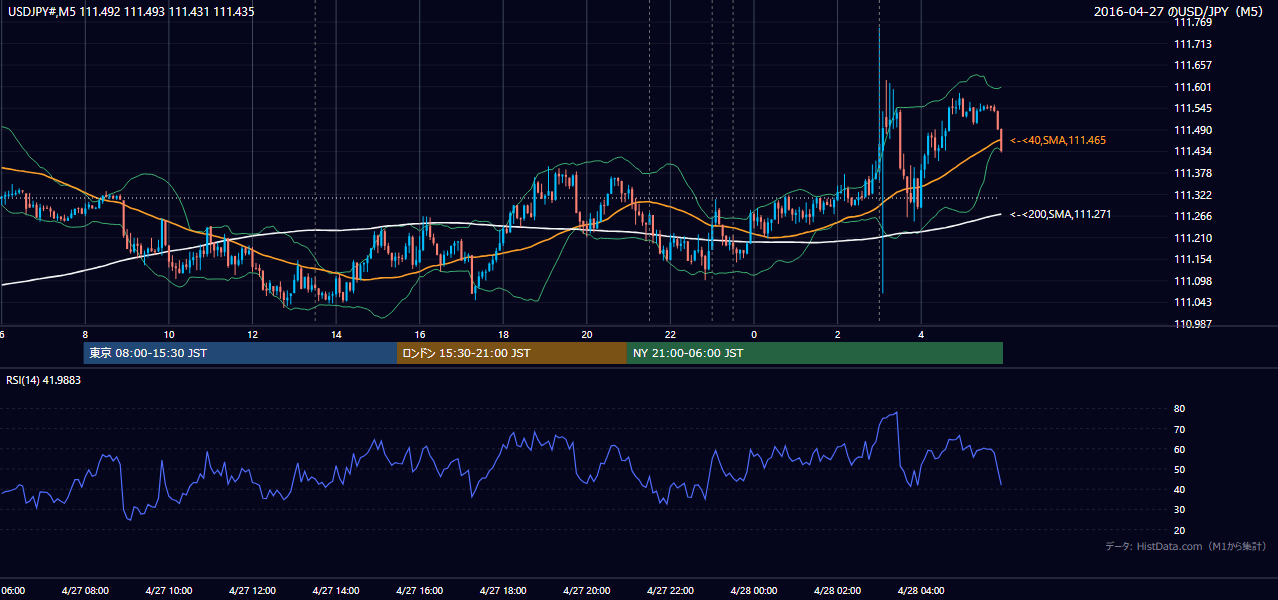Click the 4/27 12:00 date label
Viewport: 1278px width, 600px height.
coord(252,591)
